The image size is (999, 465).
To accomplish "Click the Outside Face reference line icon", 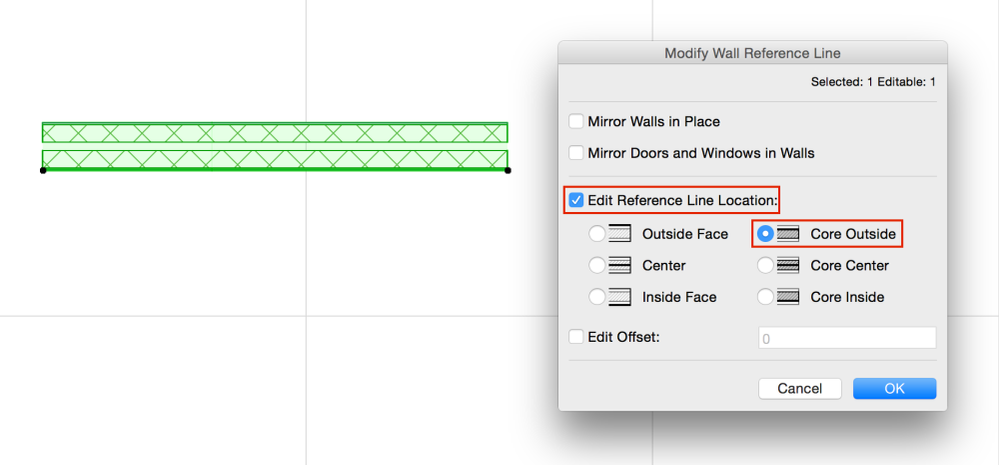I will (x=620, y=234).
